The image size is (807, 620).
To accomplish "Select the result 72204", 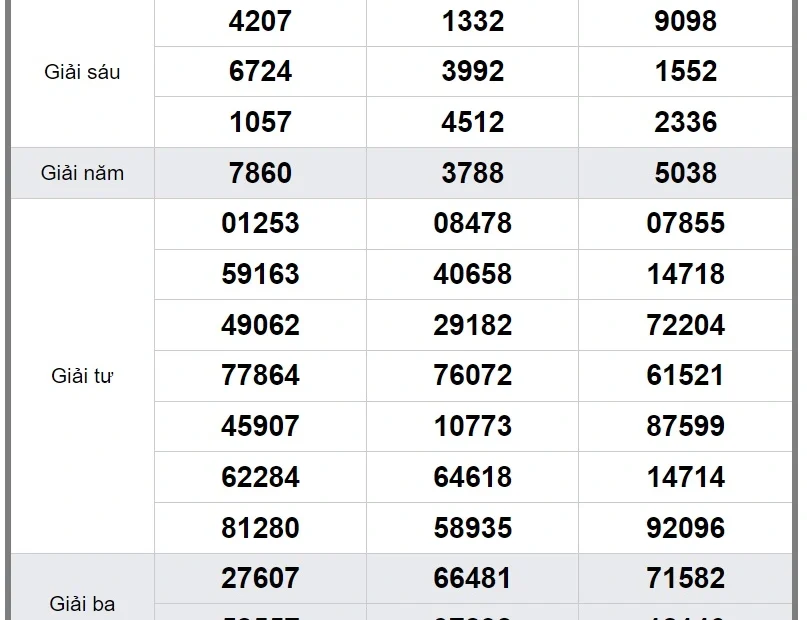I will (685, 325).
